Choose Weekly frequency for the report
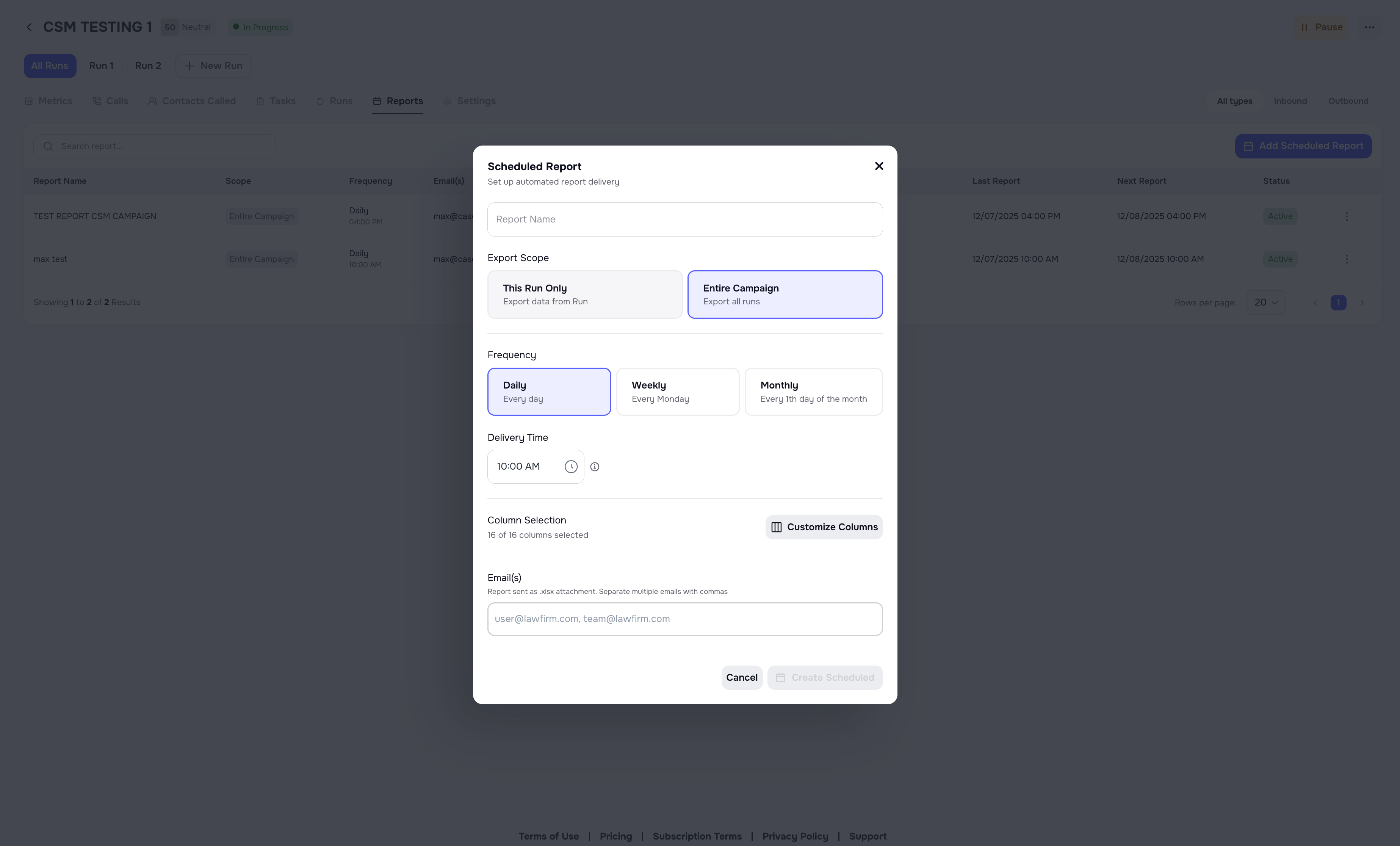This screenshot has height=846, width=1400. tap(677, 392)
